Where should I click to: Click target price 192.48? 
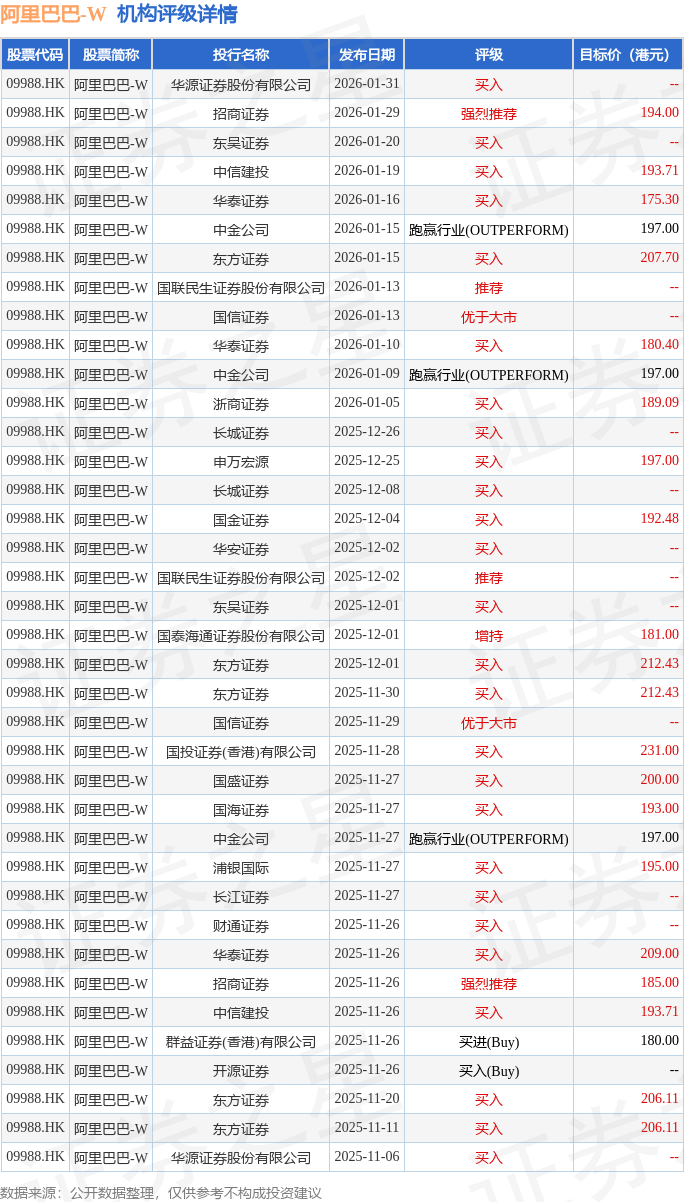click(x=660, y=519)
